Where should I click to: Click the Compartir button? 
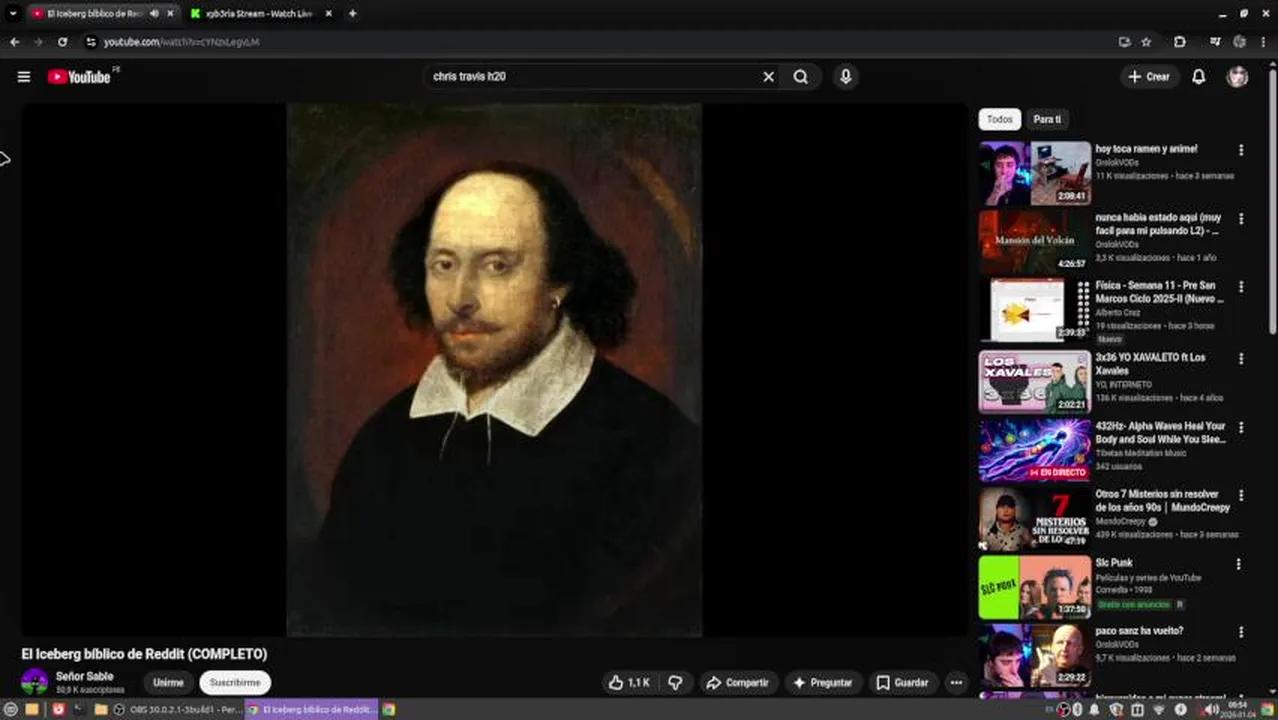(738, 683)
